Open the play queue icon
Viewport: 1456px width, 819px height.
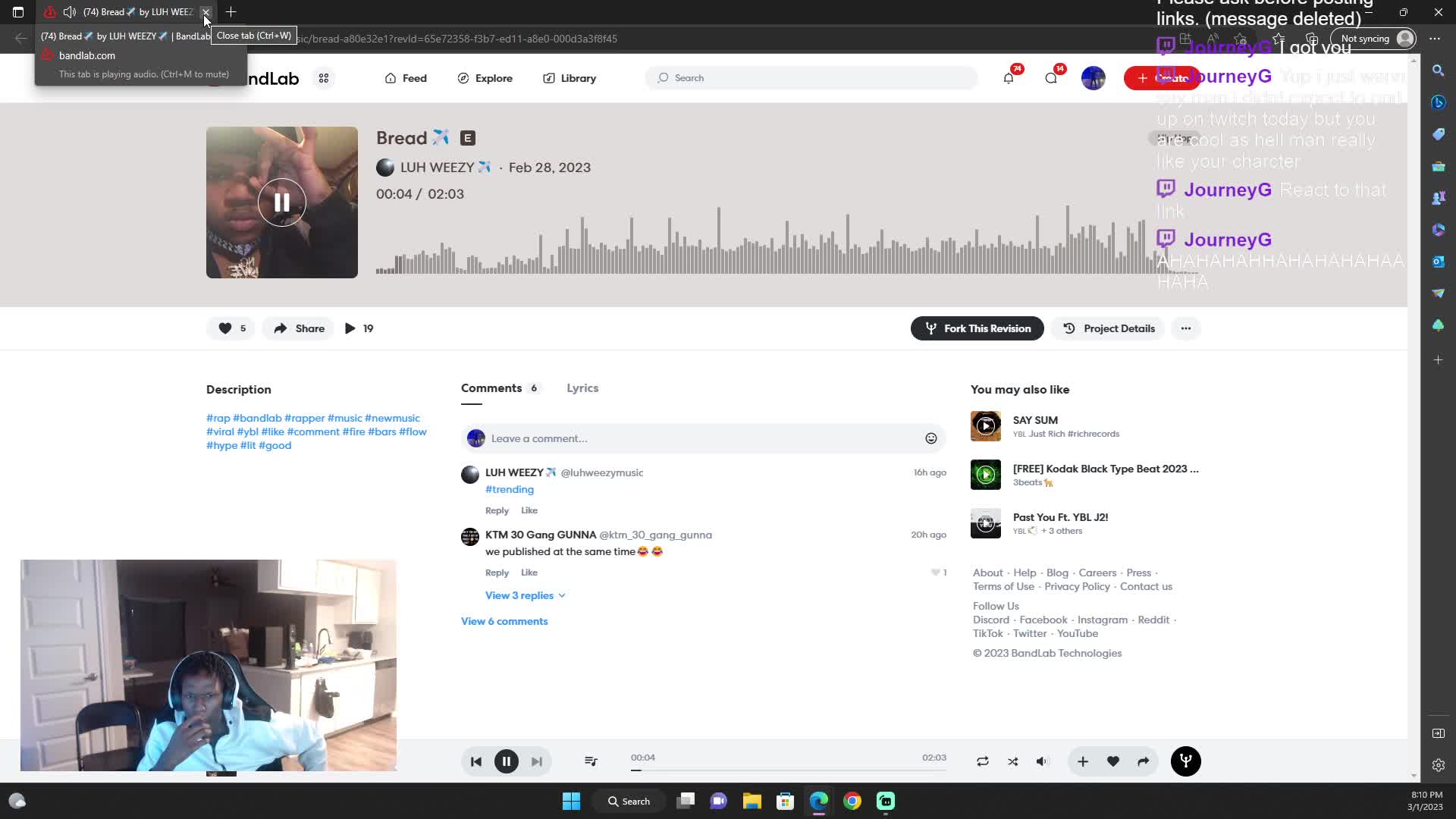pyautogui.click(x=591, y=761)
